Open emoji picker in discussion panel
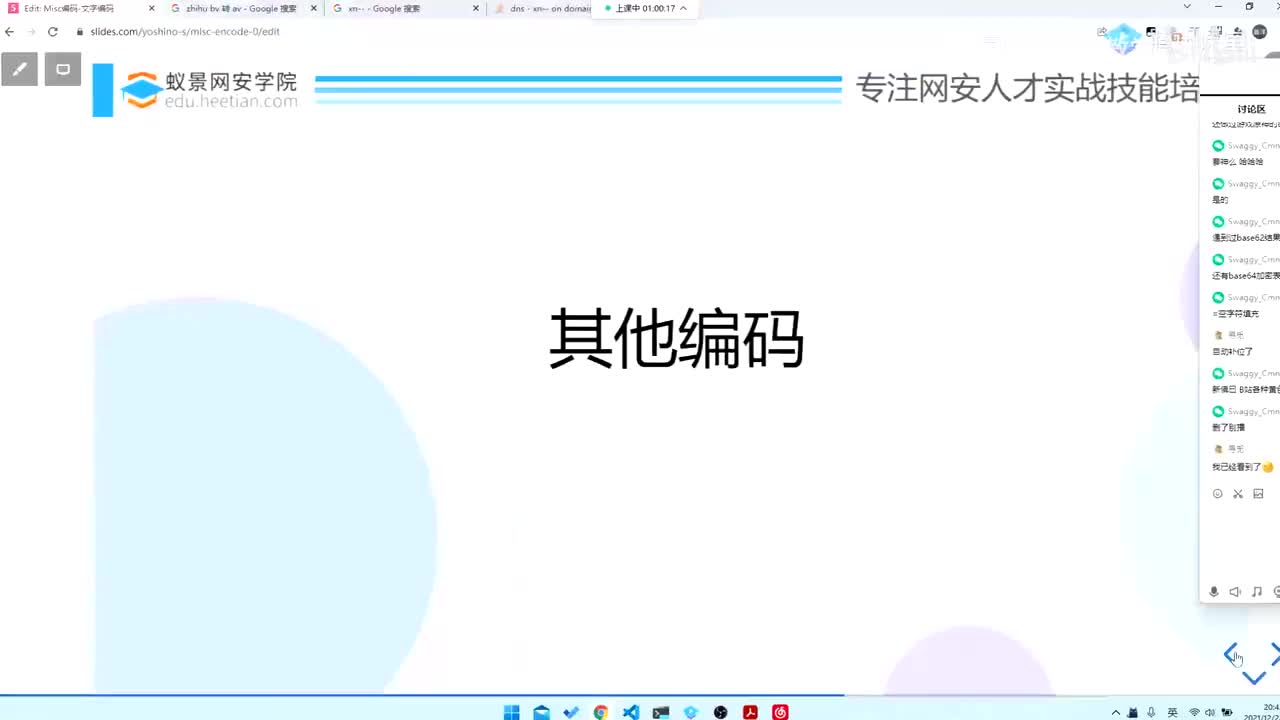Screen dimensions: 1280x720 (1217, 494)
